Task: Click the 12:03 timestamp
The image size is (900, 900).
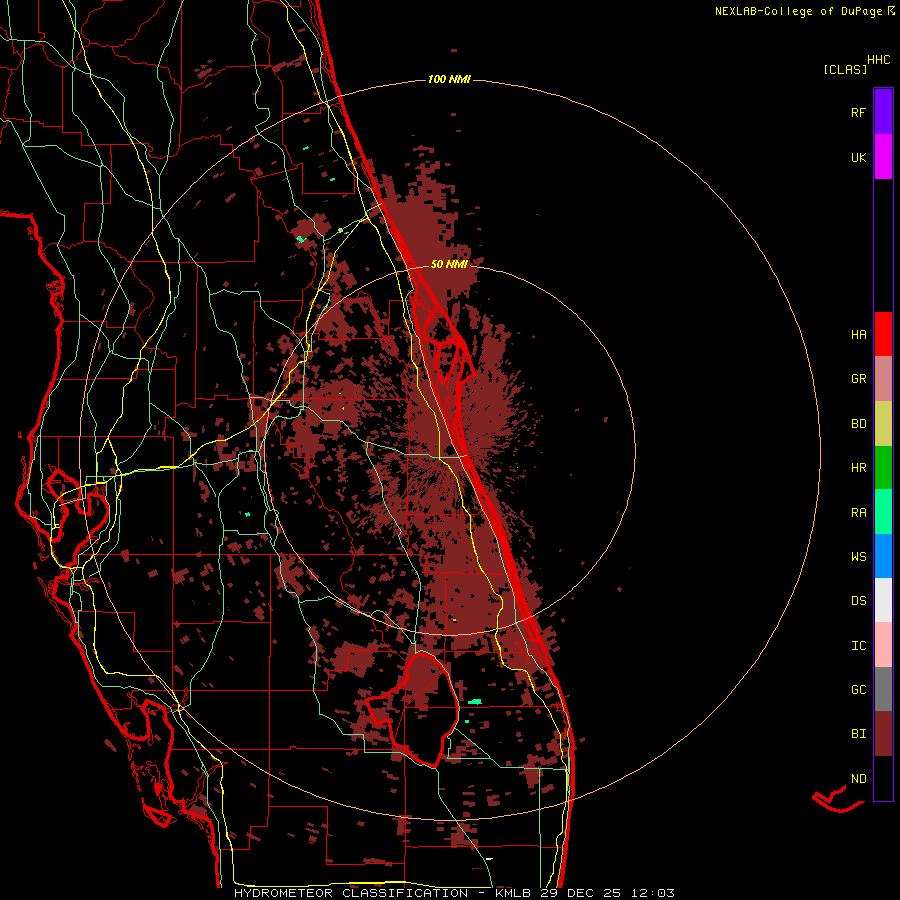Action: click(x=652, y=893)
